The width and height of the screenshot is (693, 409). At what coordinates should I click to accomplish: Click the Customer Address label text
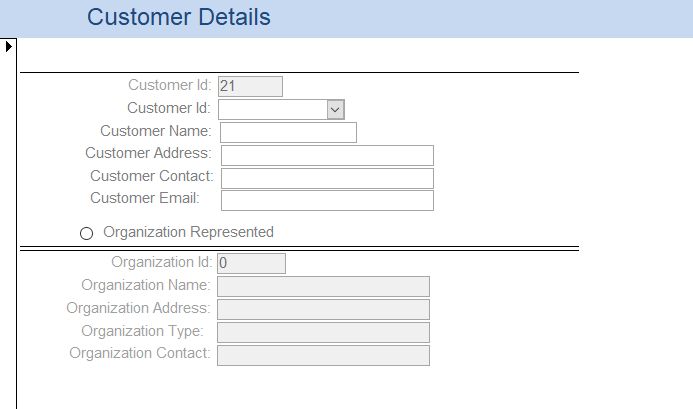[148, 153]
